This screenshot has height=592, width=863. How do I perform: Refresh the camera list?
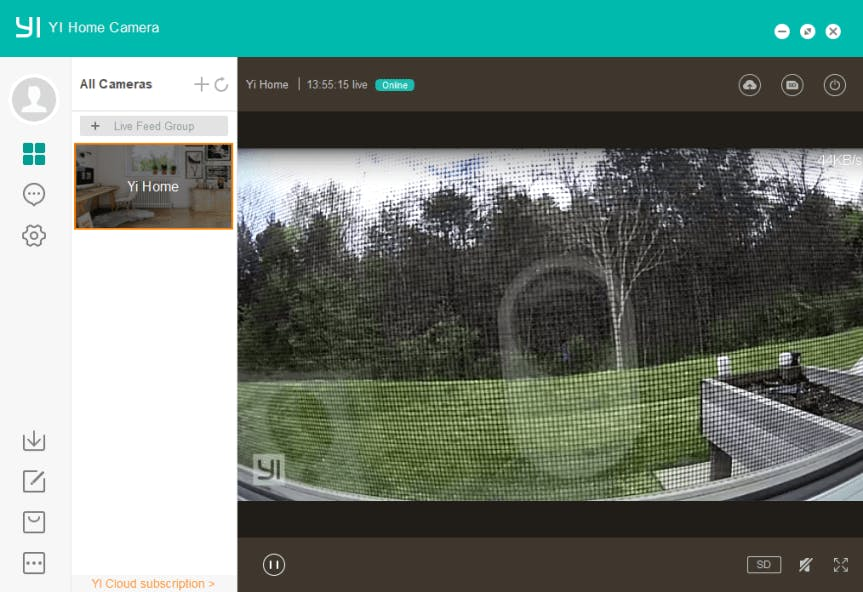[x=221, y=84]
